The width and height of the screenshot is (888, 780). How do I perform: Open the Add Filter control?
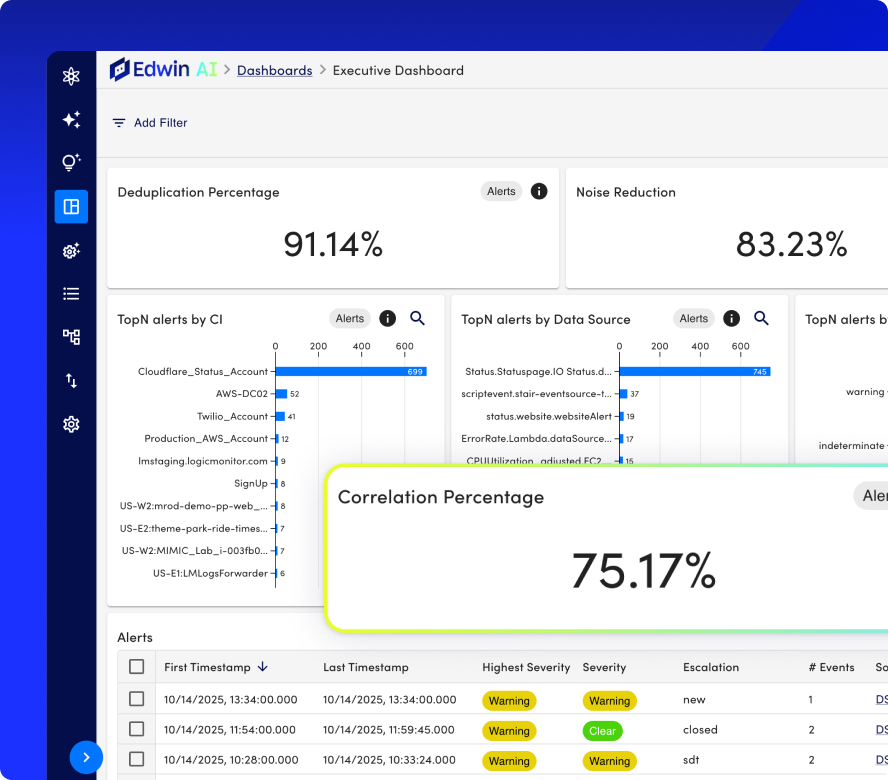[x=150, y=123]
